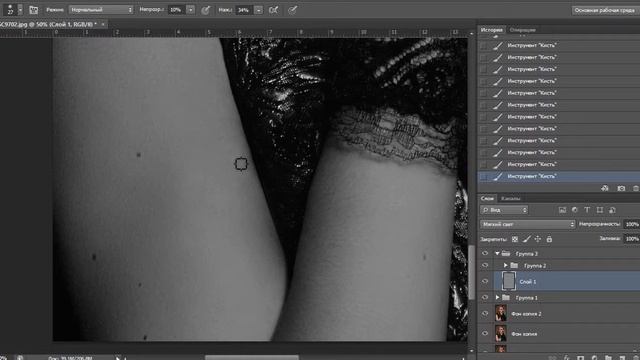Click the folder icon of Группа 3
The image size is (640, 360).
tap(506, 253)
